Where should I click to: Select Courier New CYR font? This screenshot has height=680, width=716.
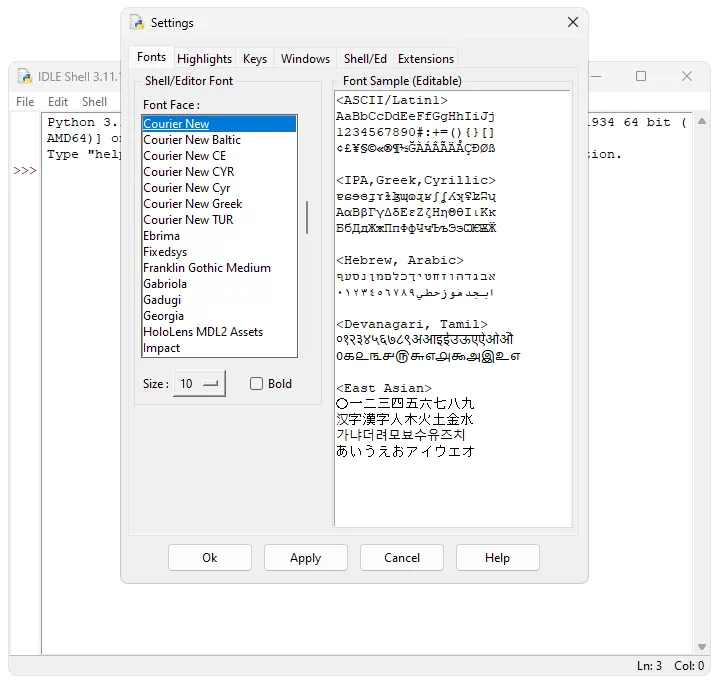219,172
